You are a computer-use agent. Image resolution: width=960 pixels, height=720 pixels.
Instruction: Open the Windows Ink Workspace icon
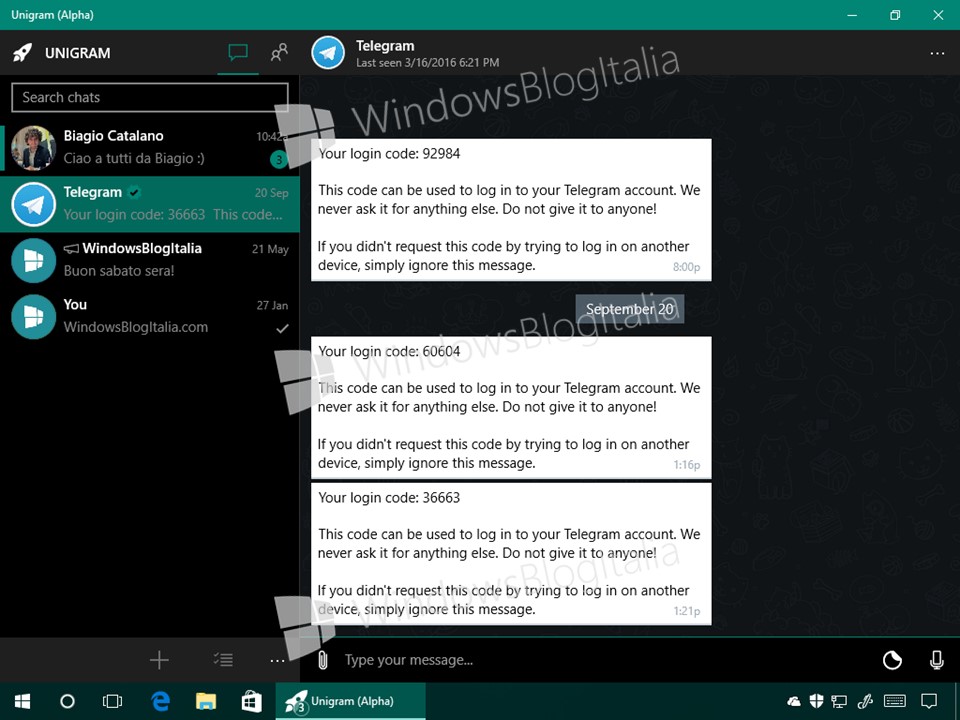point(865,702)
